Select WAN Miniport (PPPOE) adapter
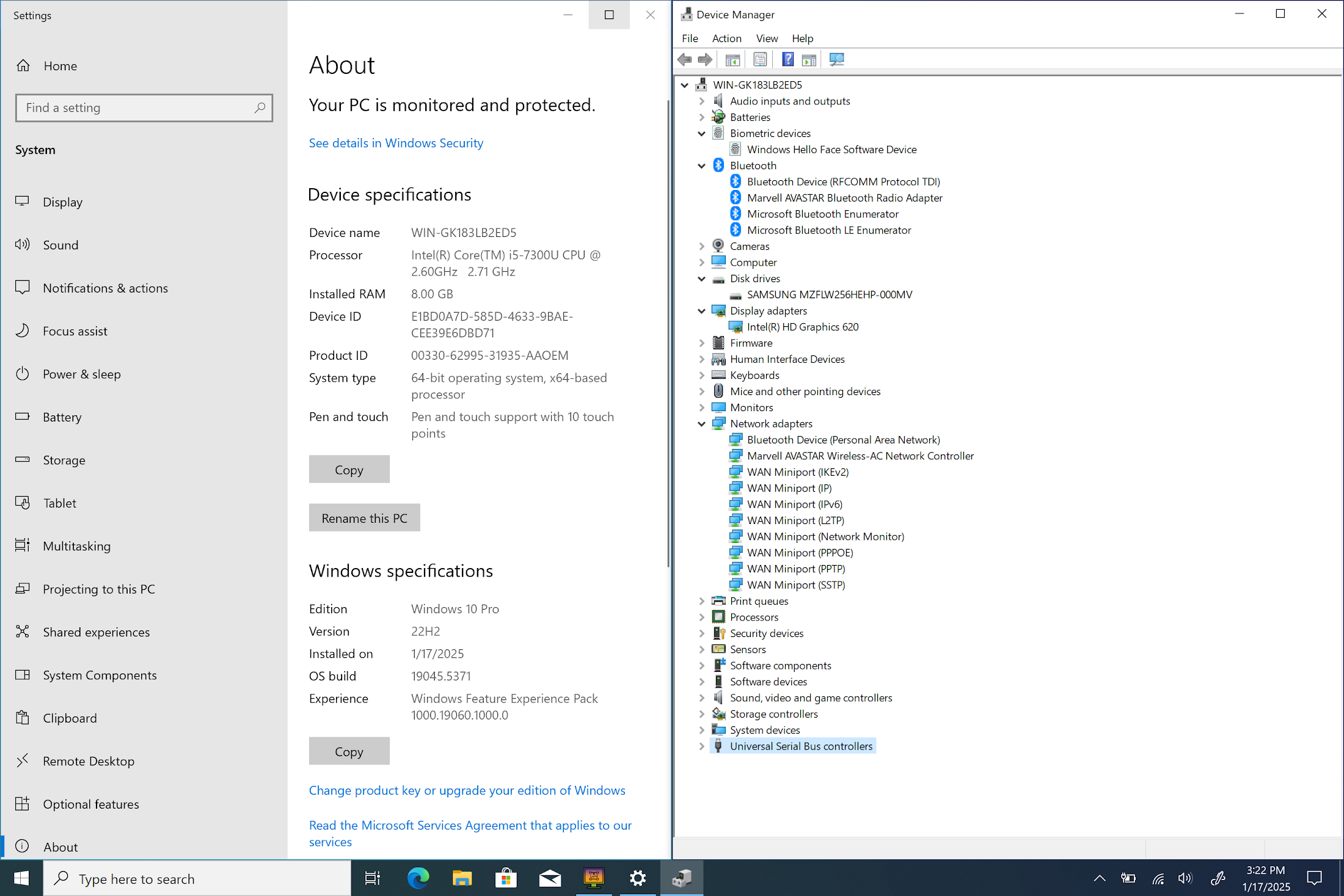The width and height of the screenshot is (1344, 896). (800, 553)
